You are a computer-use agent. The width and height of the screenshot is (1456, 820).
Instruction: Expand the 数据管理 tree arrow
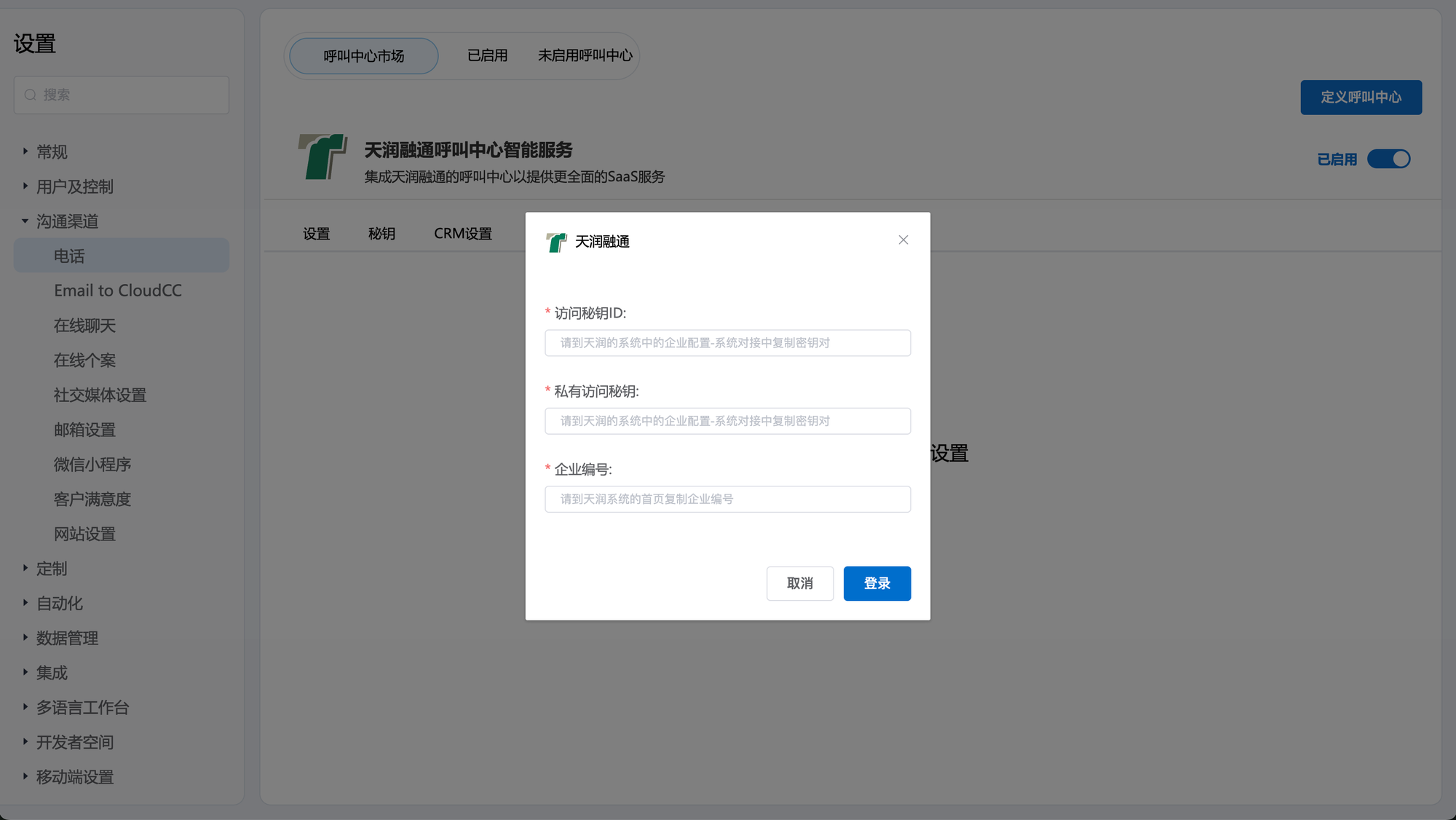coord(25,638)
